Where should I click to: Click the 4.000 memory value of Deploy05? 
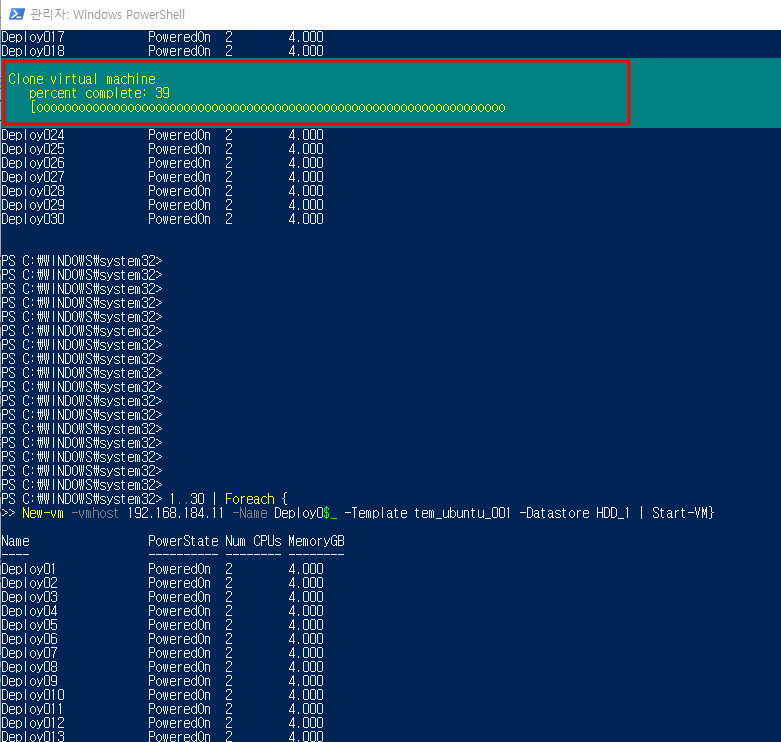point(306,624)
